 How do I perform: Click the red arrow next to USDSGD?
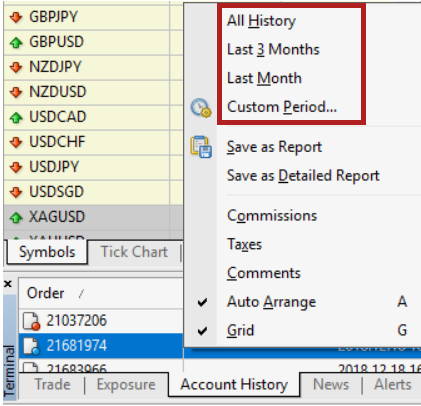(x=16, y=192)
